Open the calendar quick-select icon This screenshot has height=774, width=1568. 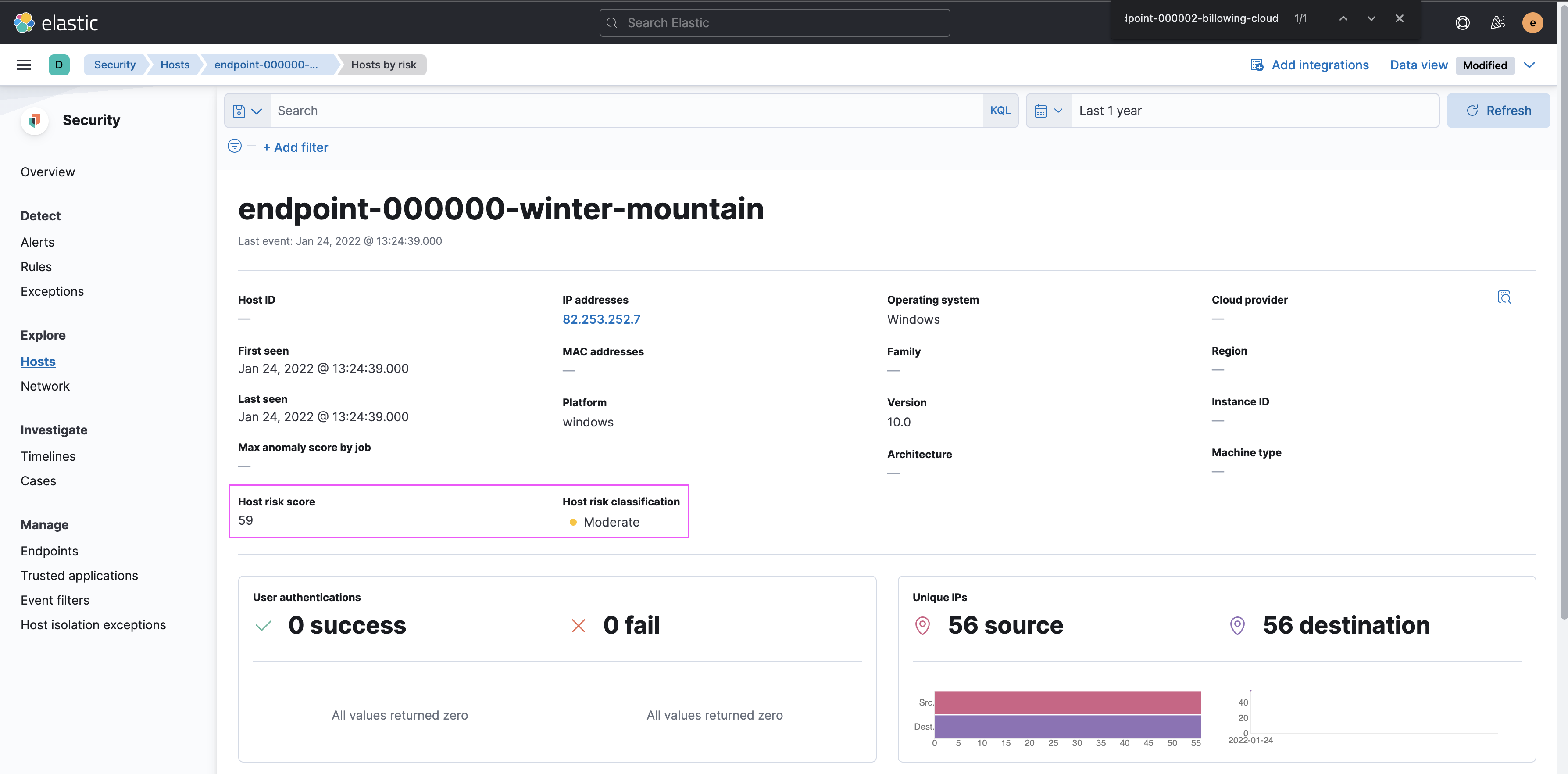click(1042, 110)
